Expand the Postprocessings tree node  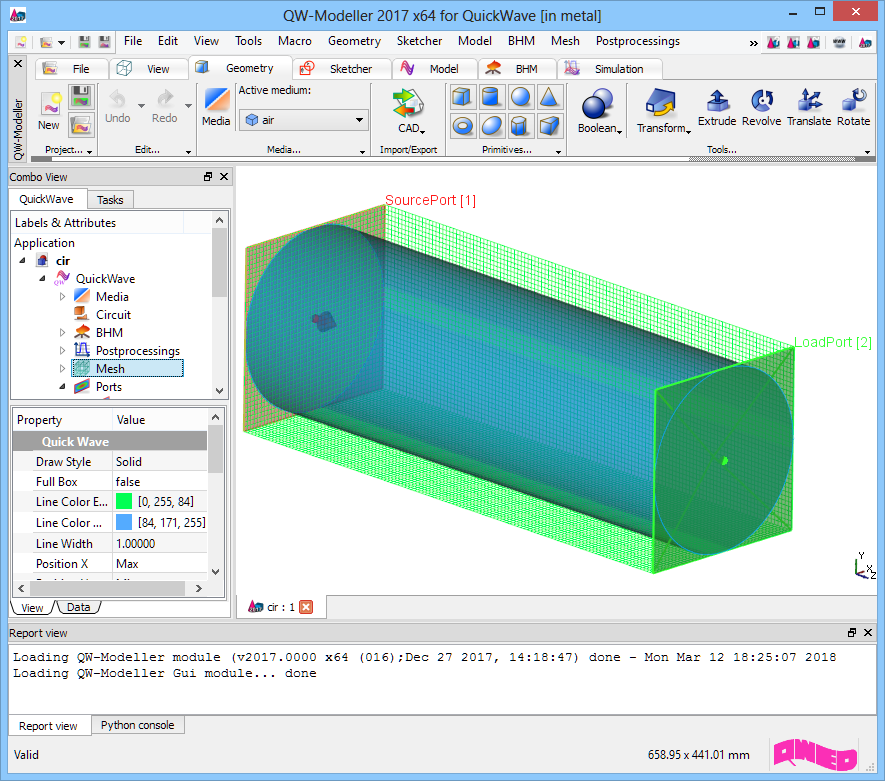click(x=62, y=351)
